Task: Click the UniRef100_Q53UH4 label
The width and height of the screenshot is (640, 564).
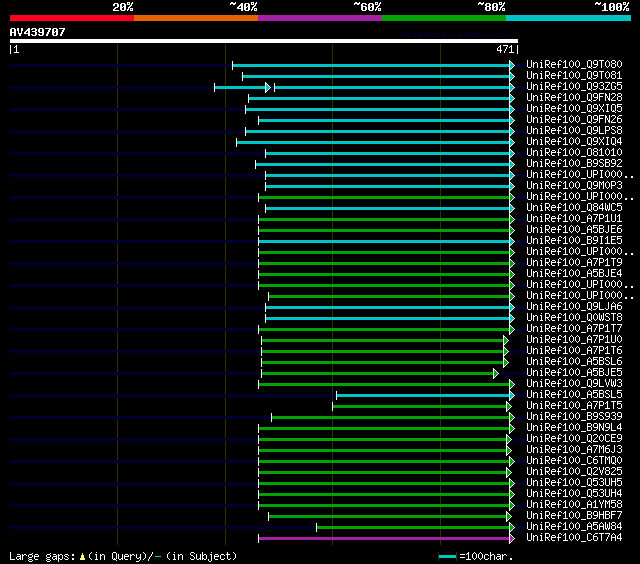Action: pos(574,494)
